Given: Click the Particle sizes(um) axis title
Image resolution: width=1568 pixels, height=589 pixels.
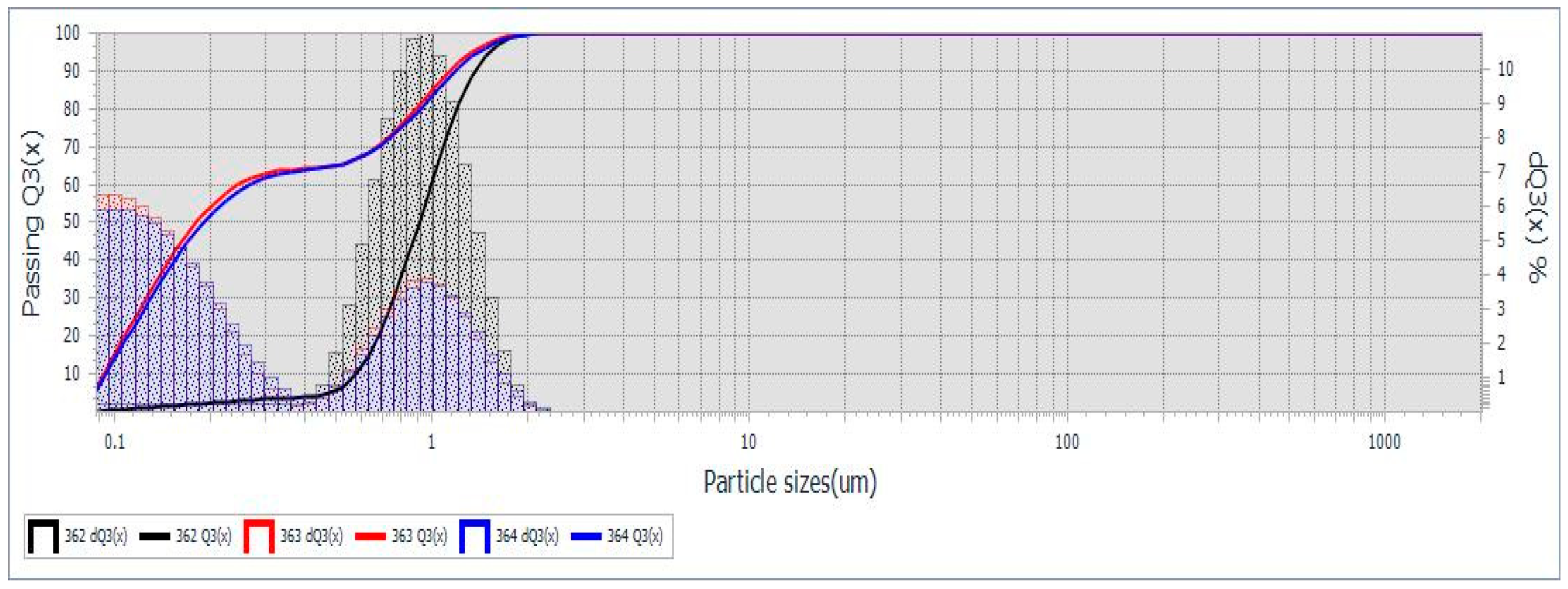Looking at the screenshot, I should click(789, 482).
